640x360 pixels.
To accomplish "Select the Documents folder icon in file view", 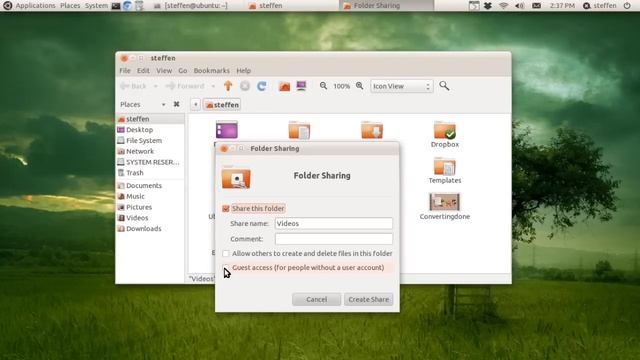I will (299, 130).
